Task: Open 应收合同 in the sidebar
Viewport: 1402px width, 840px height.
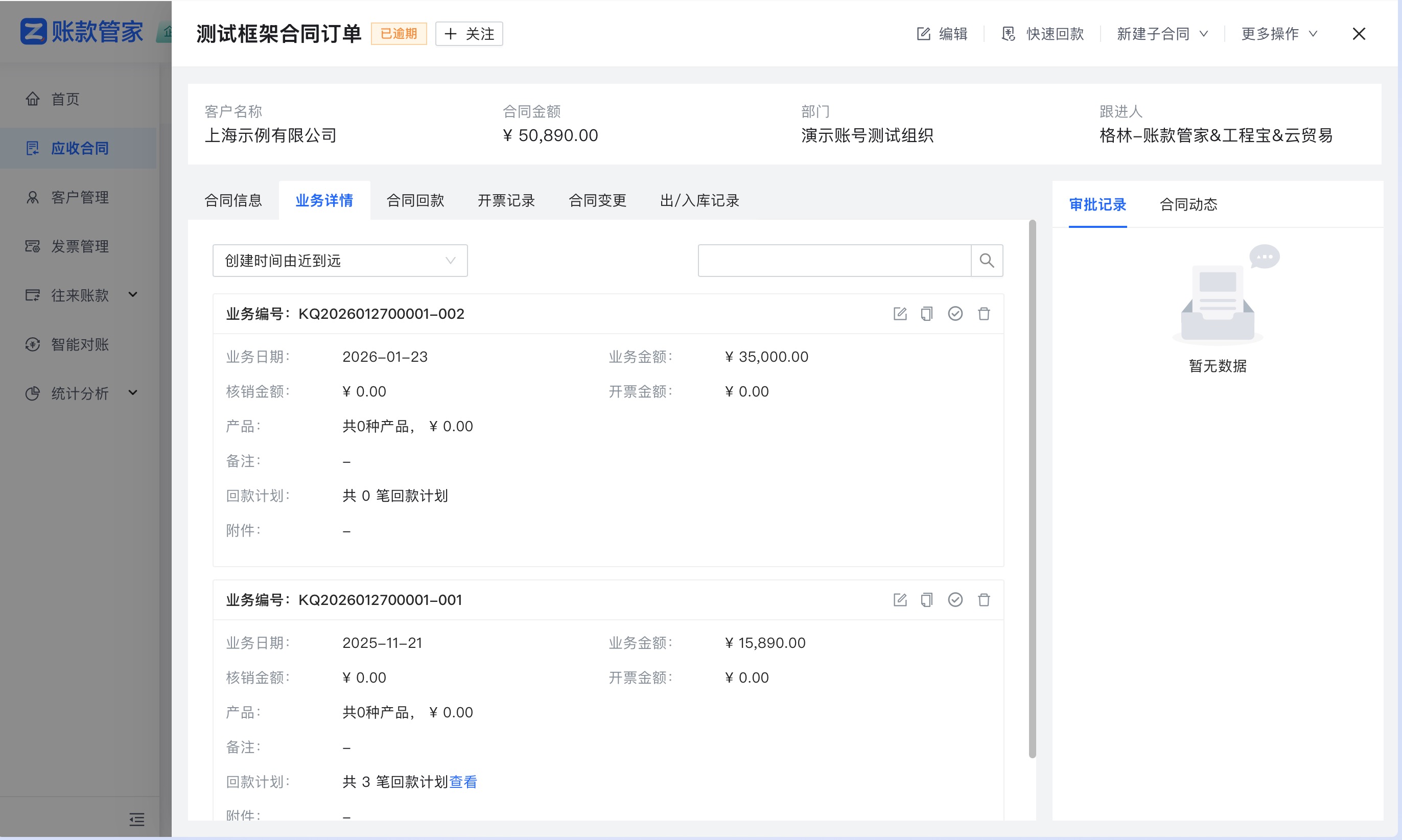Action: (x=79, y=148)
